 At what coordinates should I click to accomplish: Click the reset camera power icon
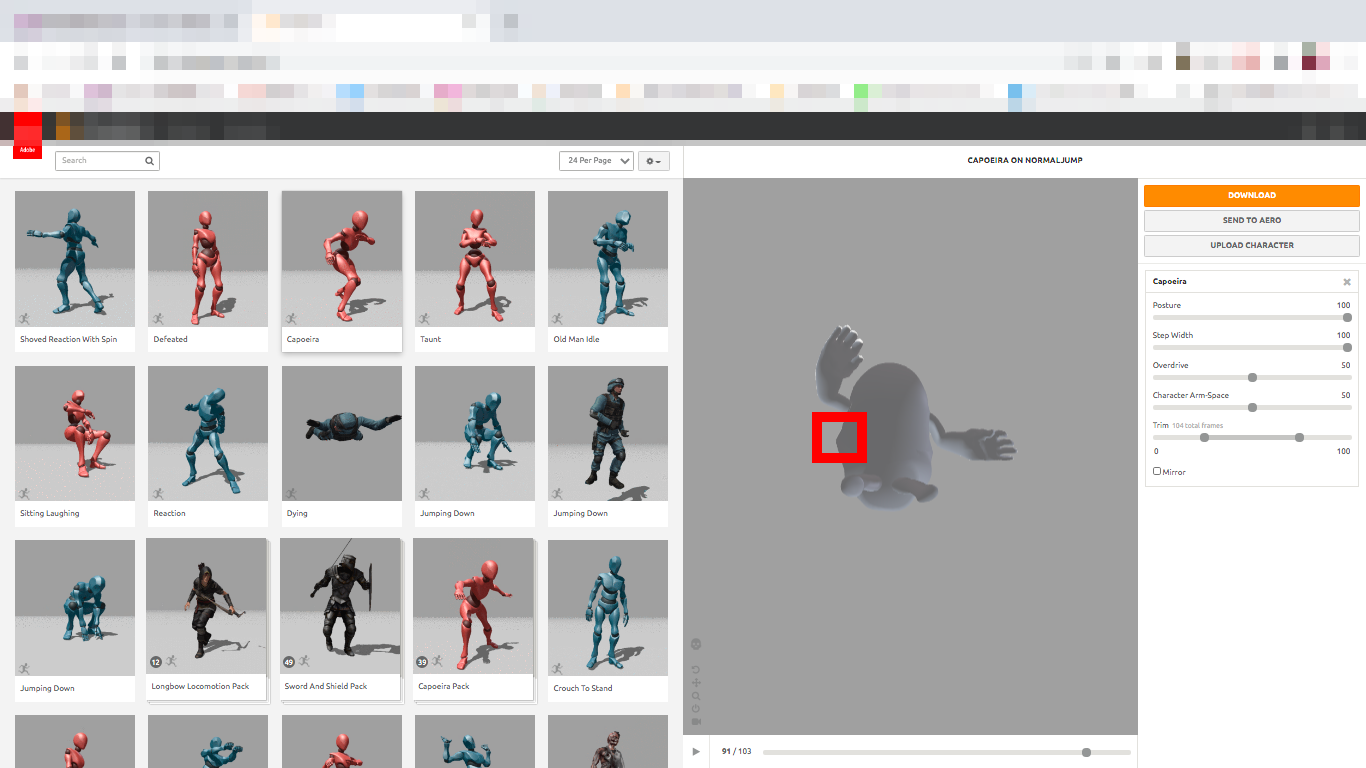point(696,708)
